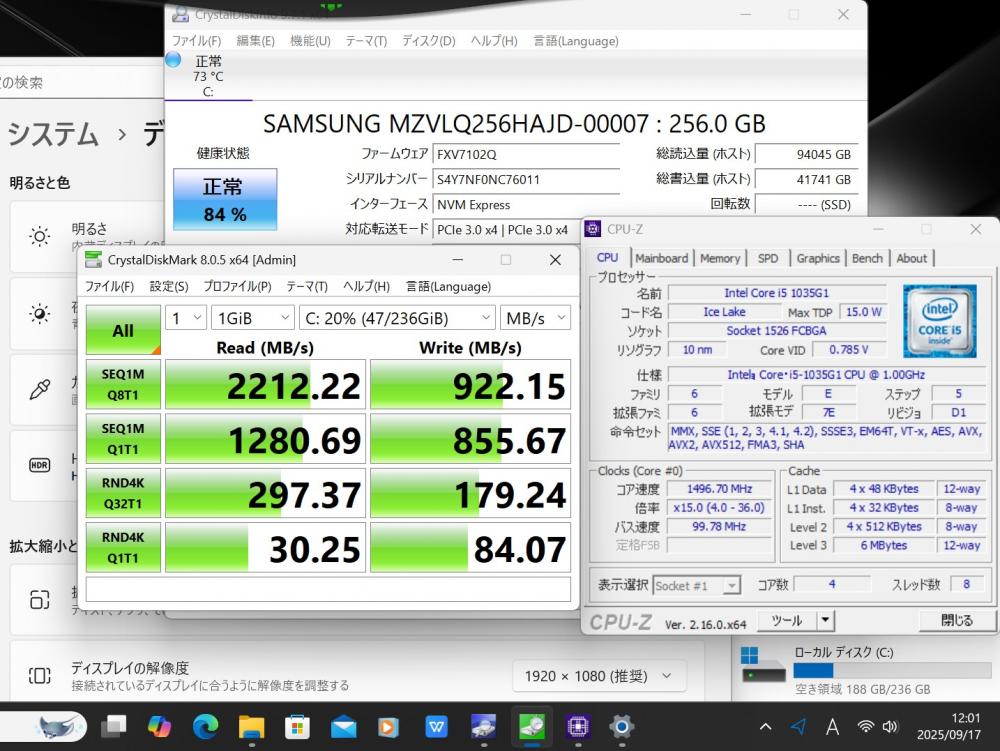1000x751 pixels.
Task: Open the MB/s unit dropdown
Action: (535, 317)
